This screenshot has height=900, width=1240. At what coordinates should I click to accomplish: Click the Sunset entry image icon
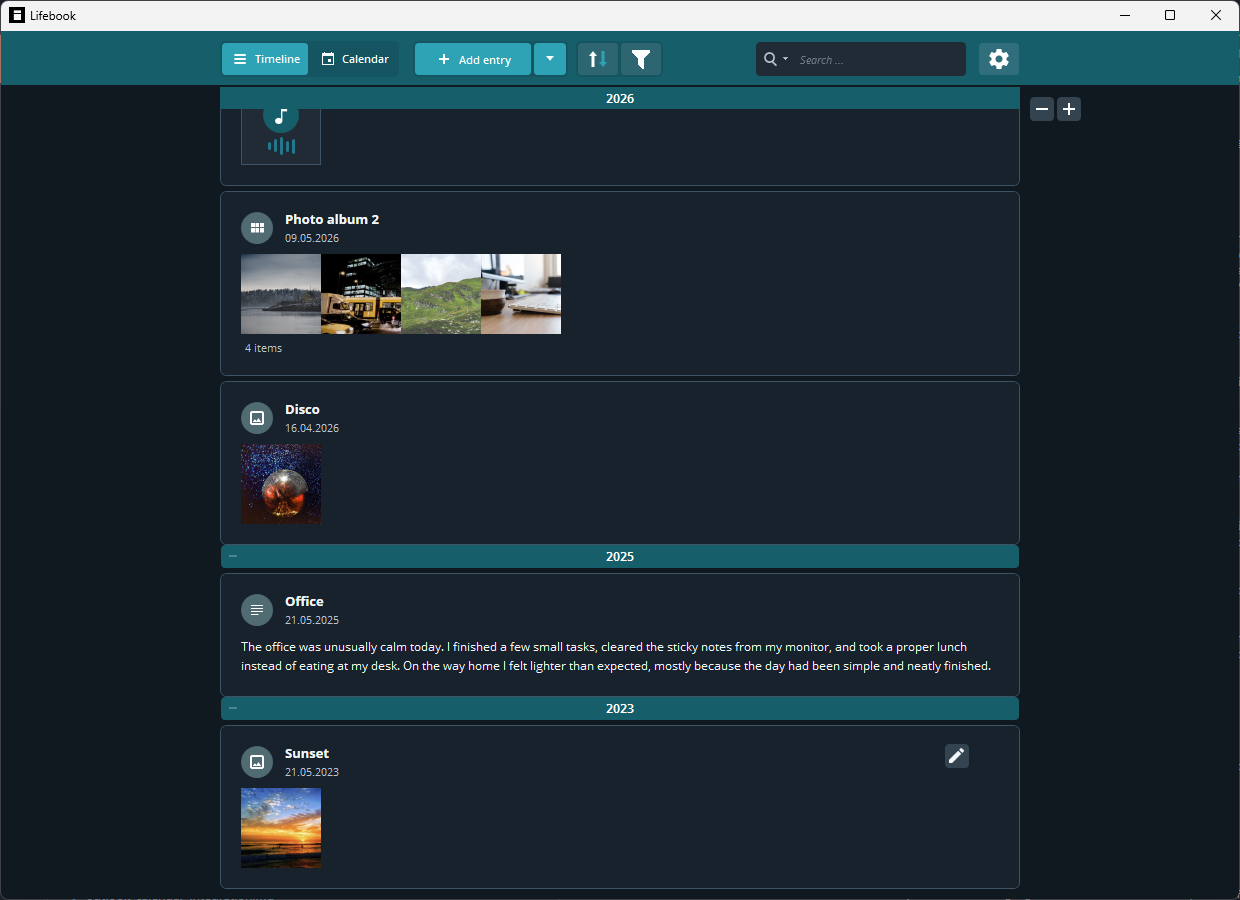257,762
